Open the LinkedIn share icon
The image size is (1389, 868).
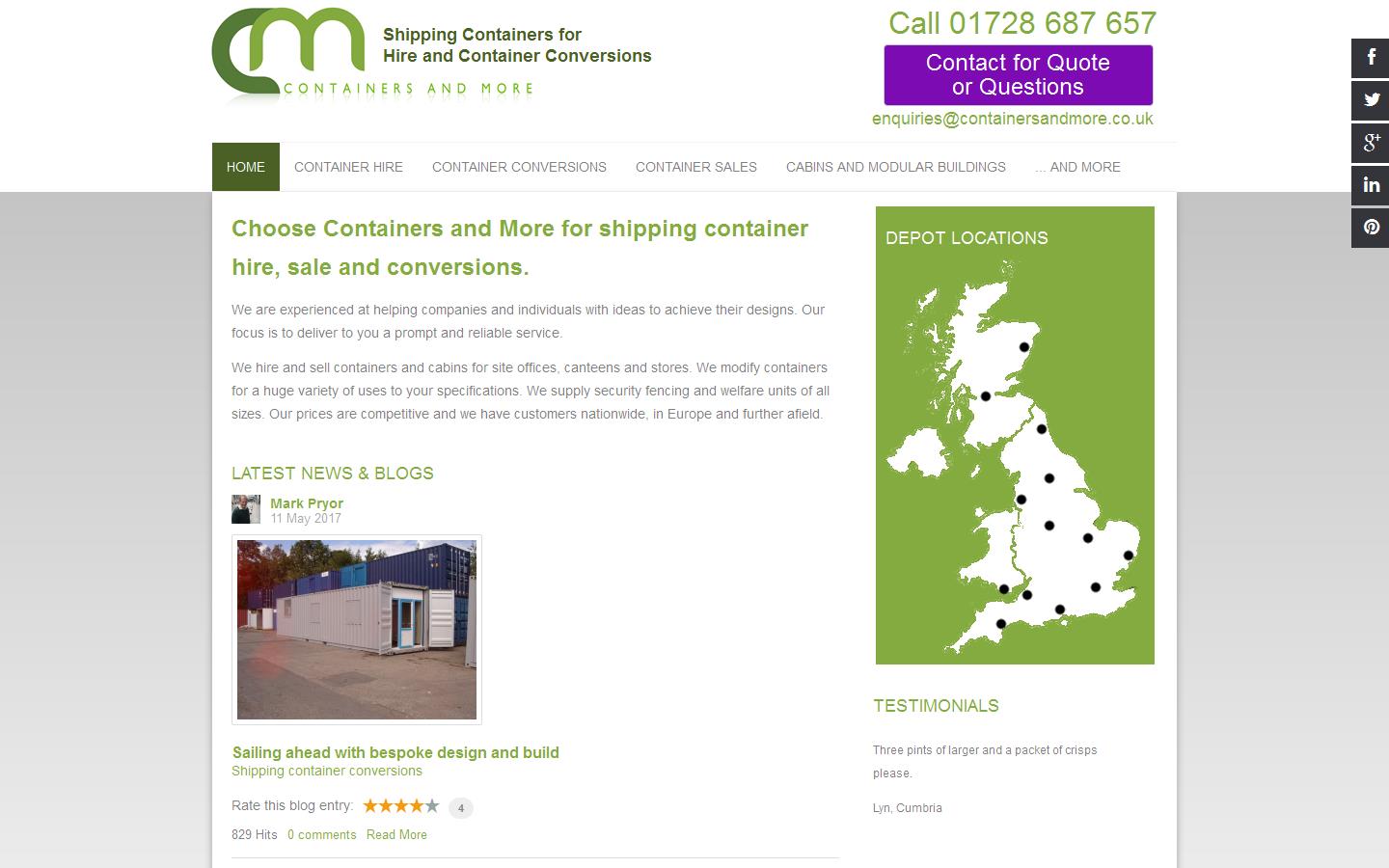pyautogui.click(x=1370, y=185)
